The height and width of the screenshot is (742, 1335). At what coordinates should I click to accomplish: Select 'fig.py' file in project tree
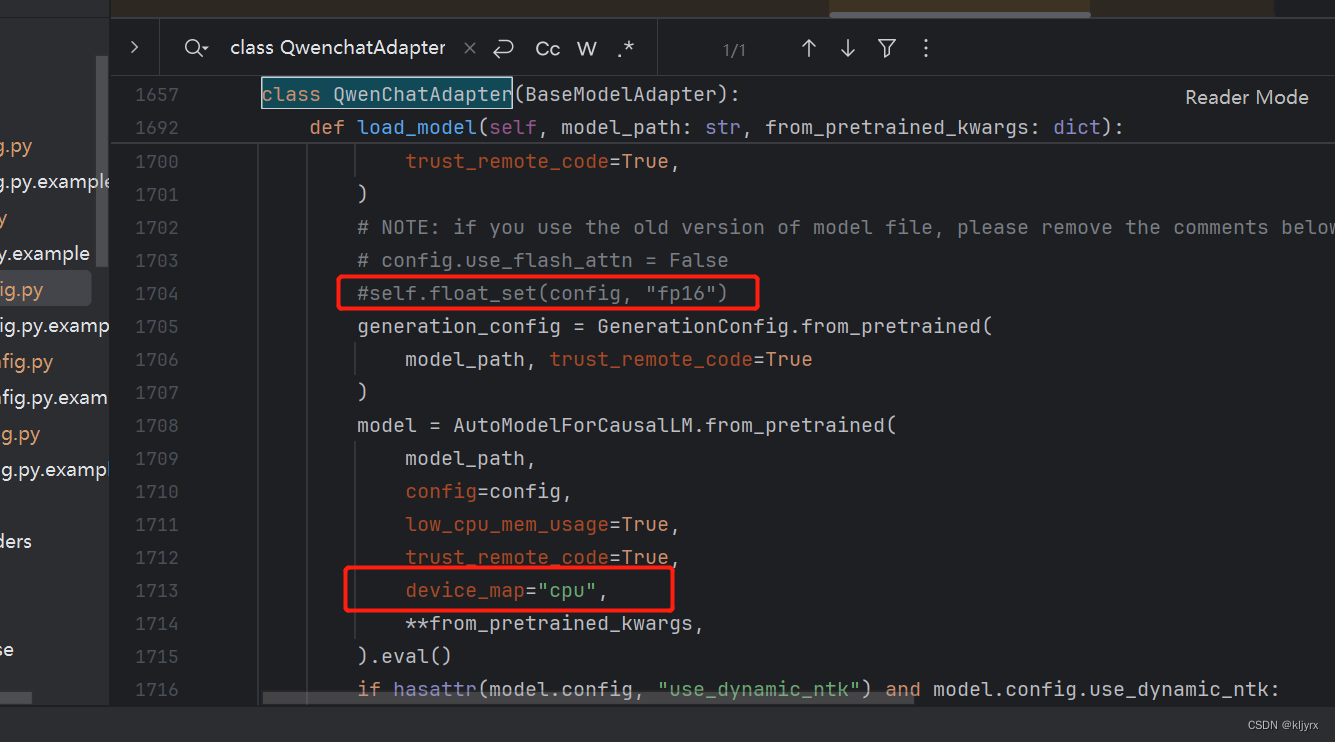(x=28, y=362)
